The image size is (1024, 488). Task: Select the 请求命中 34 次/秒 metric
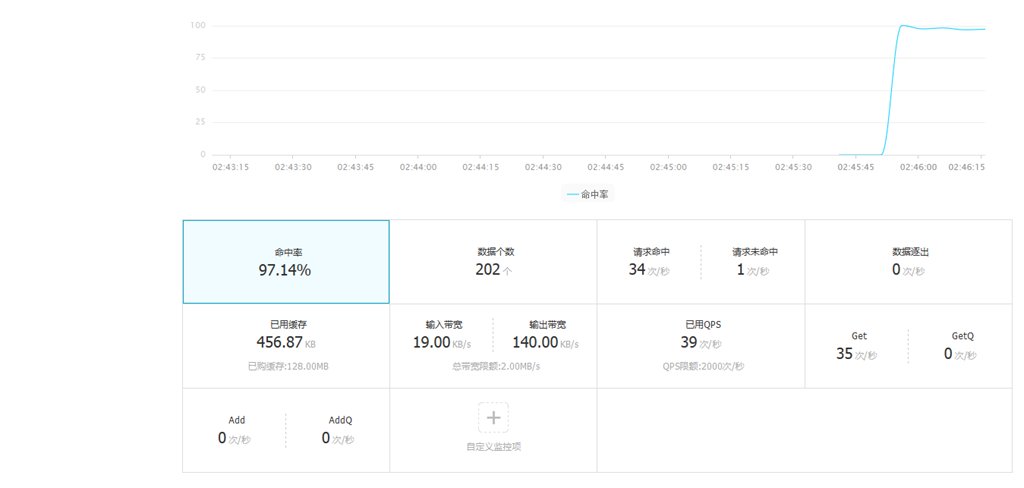coord(651,262)
